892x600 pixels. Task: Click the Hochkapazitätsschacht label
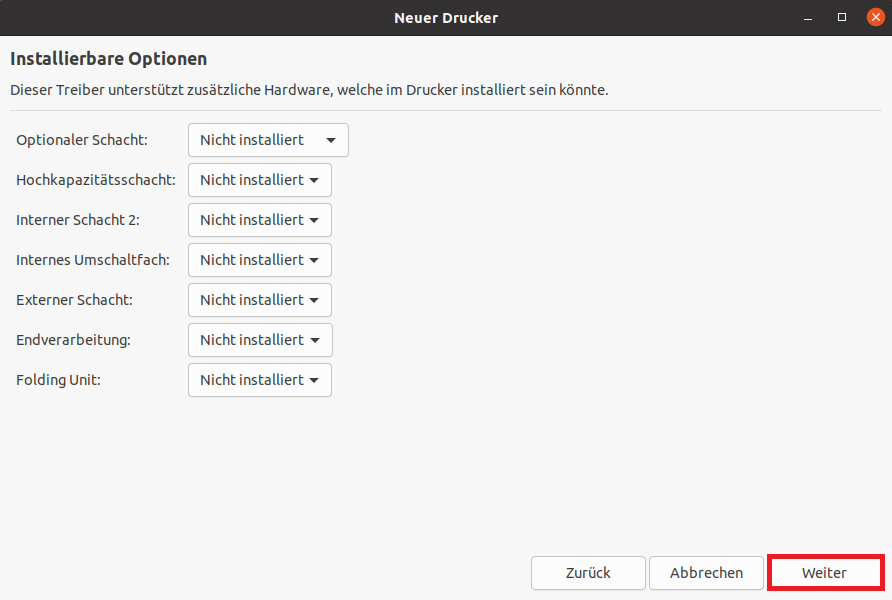point(96,180)
